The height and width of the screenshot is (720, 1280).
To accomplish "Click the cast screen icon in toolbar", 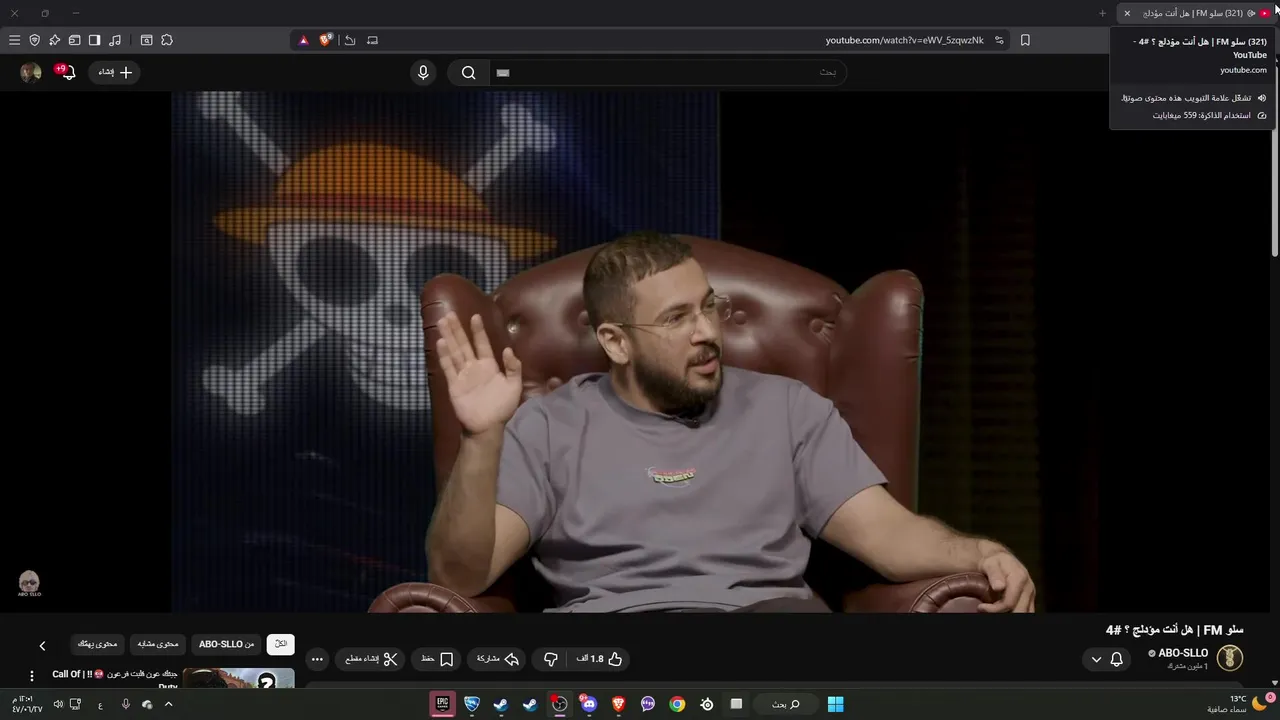I will (x=372, y=40).
